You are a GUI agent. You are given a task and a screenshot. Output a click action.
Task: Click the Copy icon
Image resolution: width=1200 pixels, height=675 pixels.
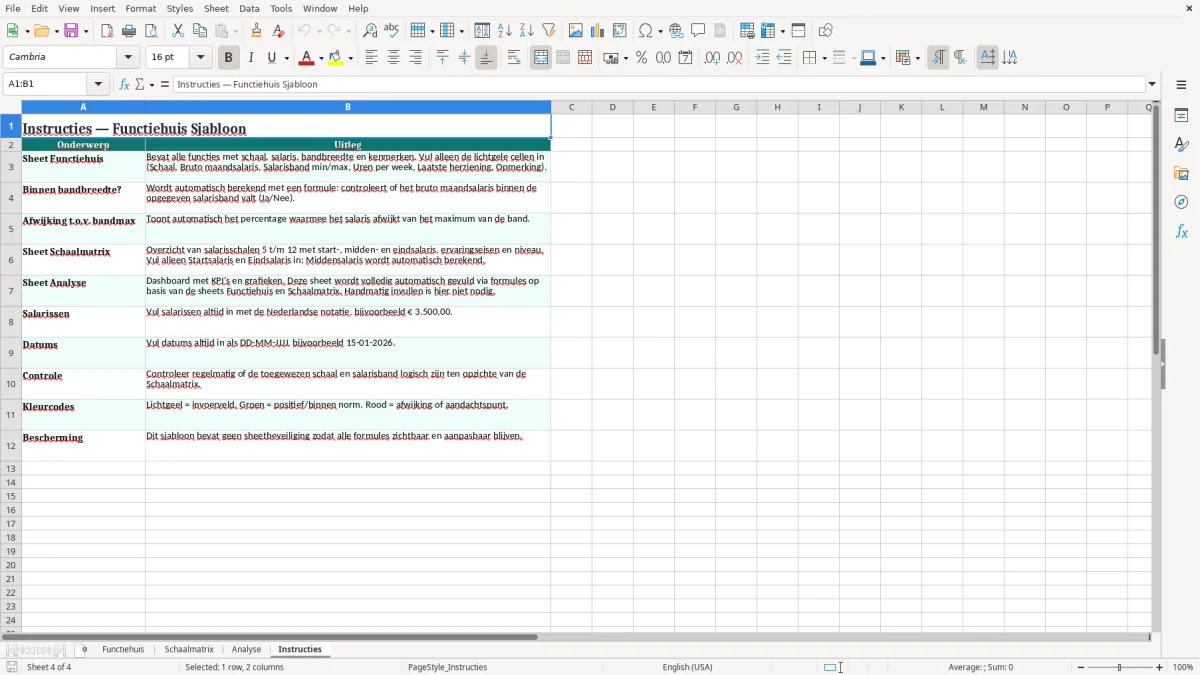click(200, 31)
